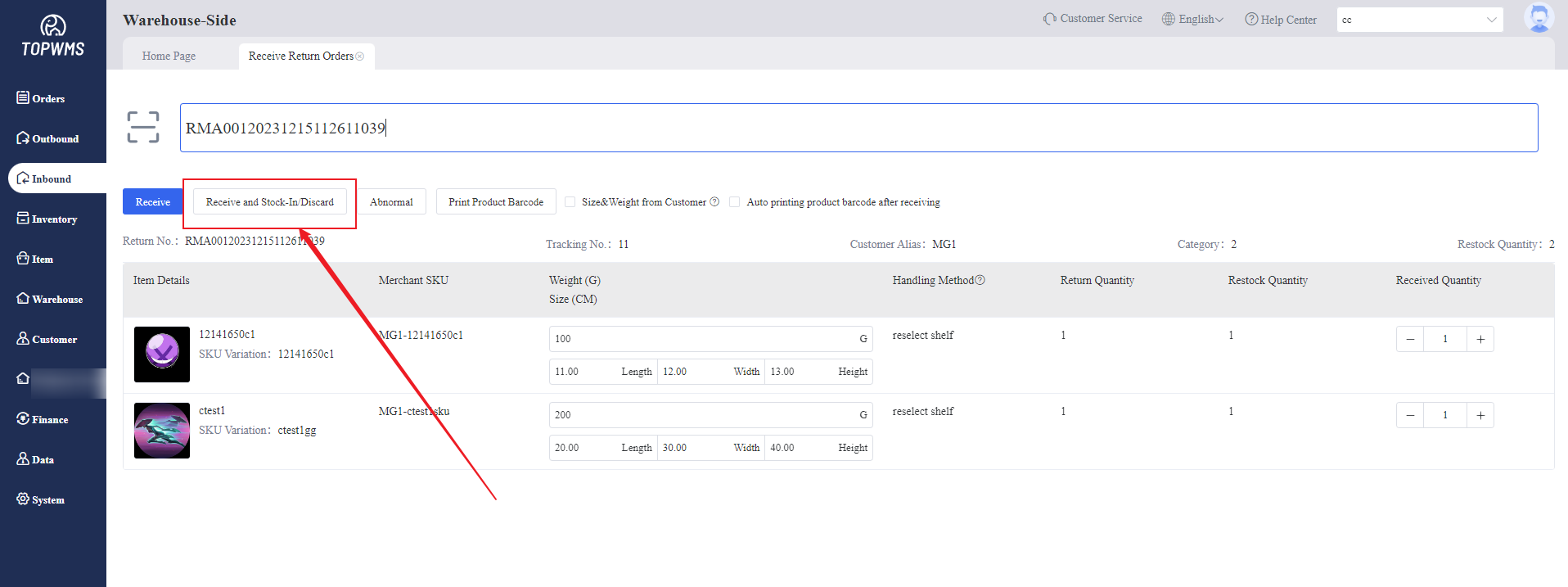Increase received quantity for 12141650c1
This screenshot has width=1568, height=587.
1480,339
